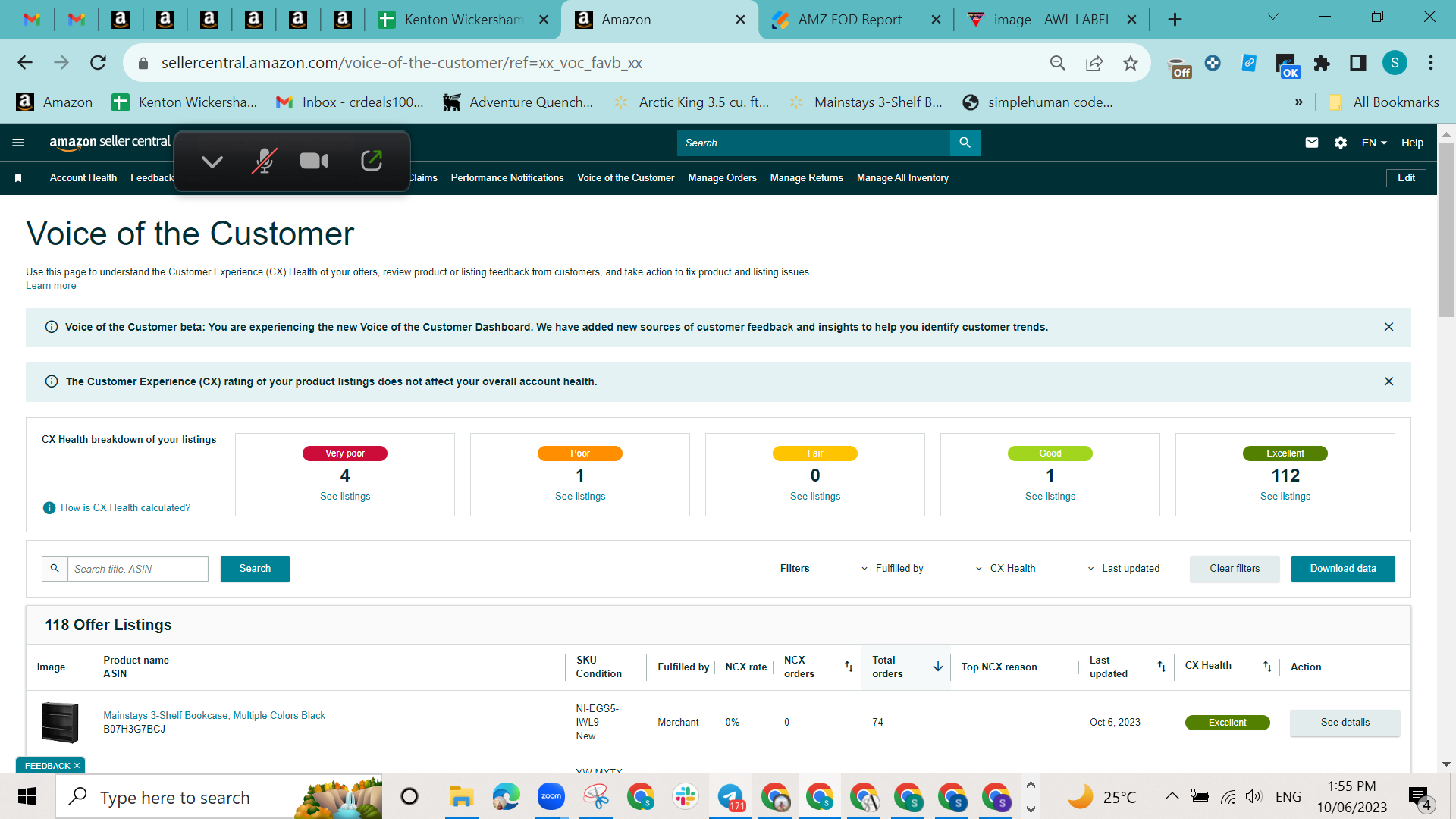This screenshot has height=819, width=1456.
Task: Open Manage Orders nav item
Action: point(722,178)
